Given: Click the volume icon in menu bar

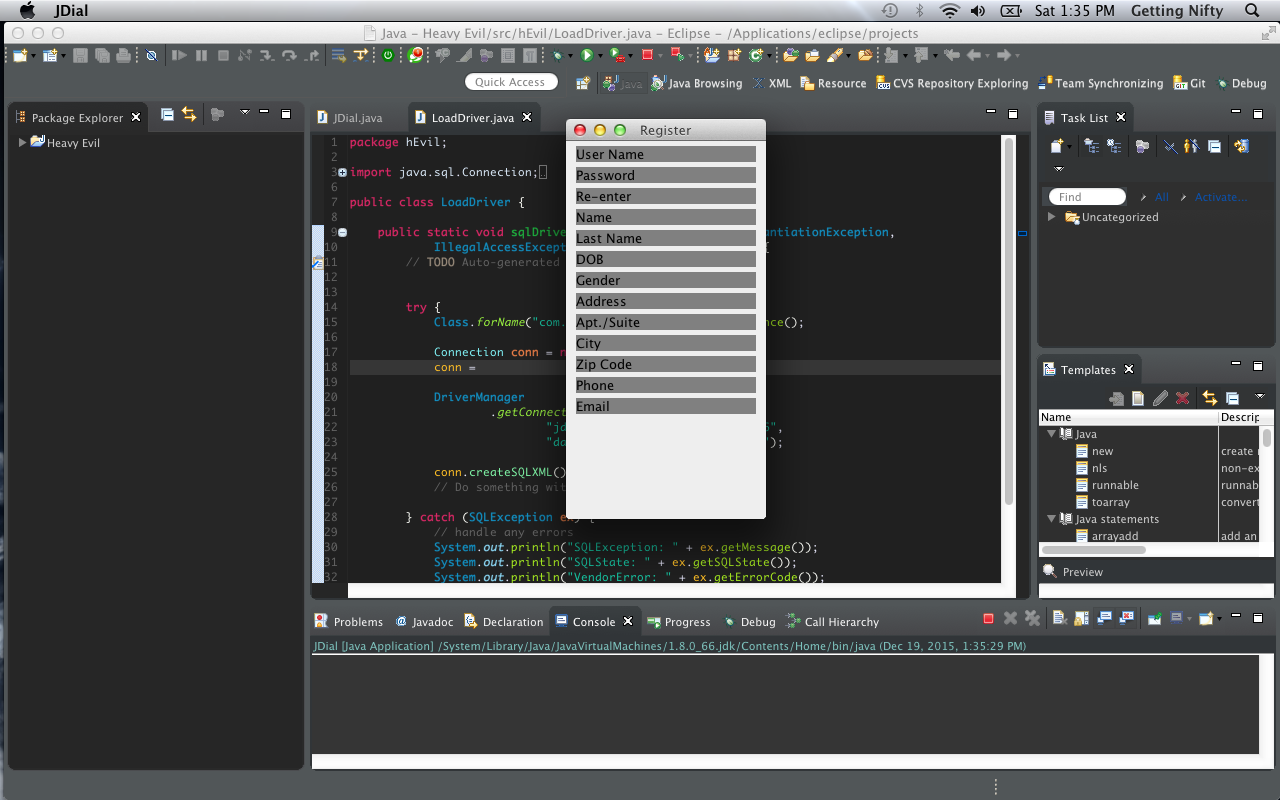Looking at the screenshot, I should pos(977,11).
